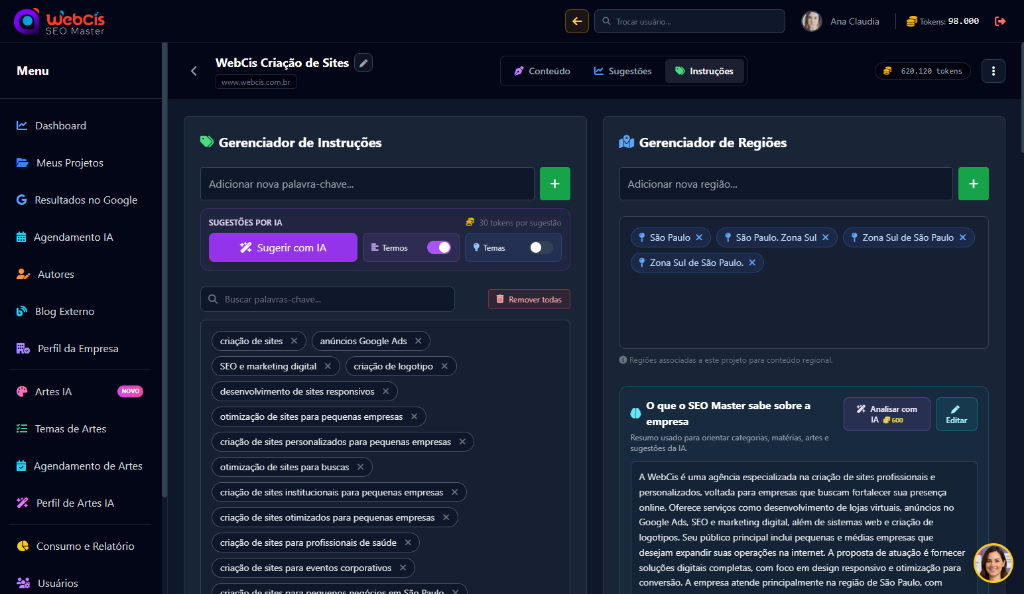Go back using the left chevron by project title

(x=194, y=71)
